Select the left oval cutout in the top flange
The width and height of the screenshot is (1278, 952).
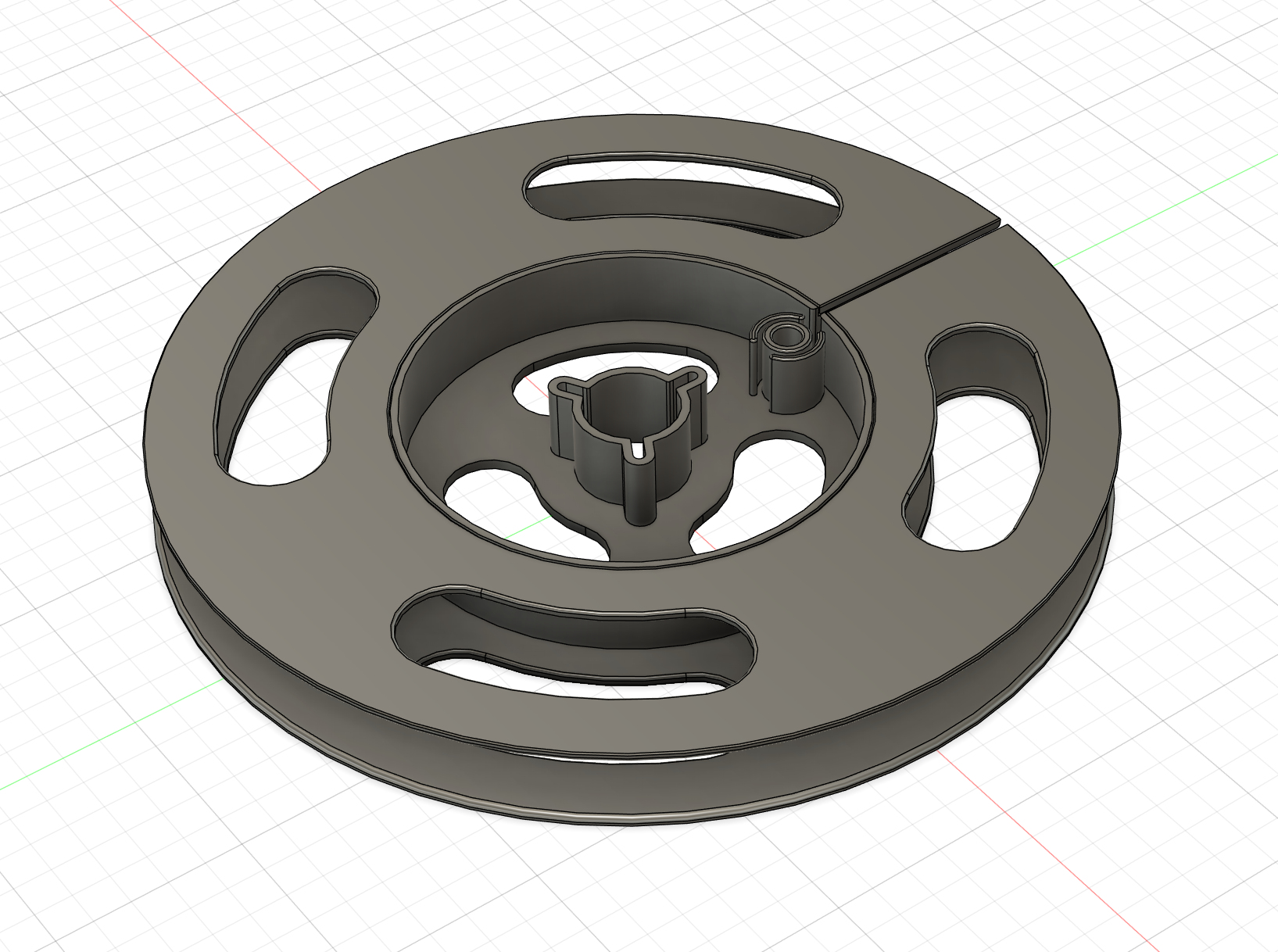pyautogui.click(x=296, y=377)
